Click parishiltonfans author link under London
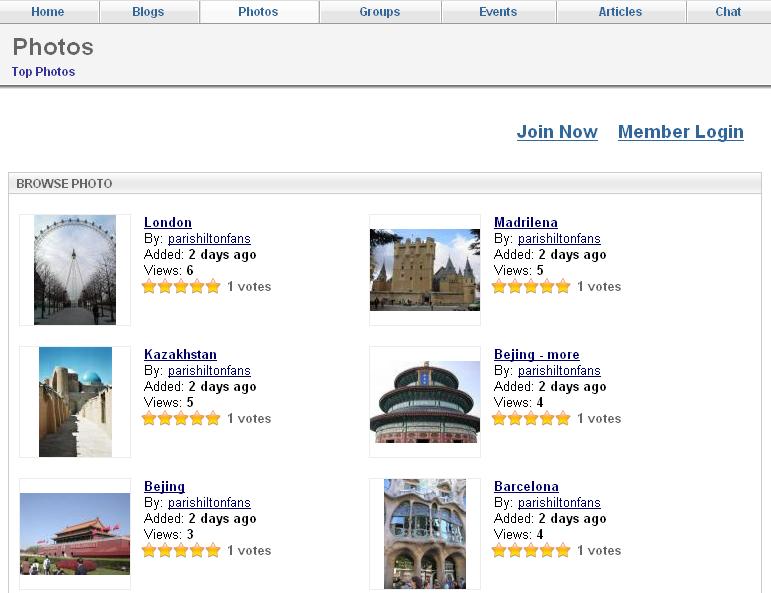Viewport: 771px width, 593px height. (209, 239)
